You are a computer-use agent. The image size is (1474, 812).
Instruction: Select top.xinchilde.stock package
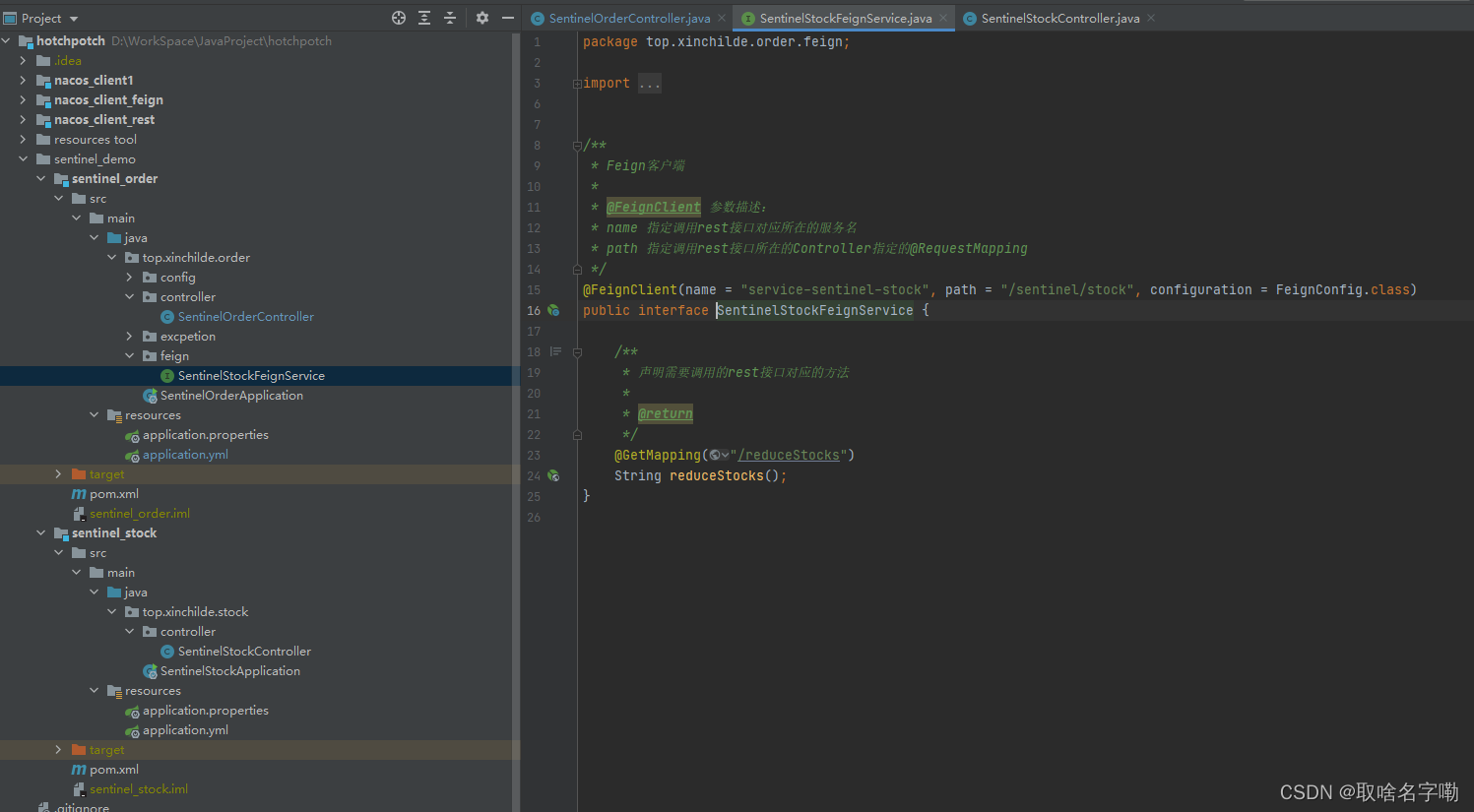point(195,611)
